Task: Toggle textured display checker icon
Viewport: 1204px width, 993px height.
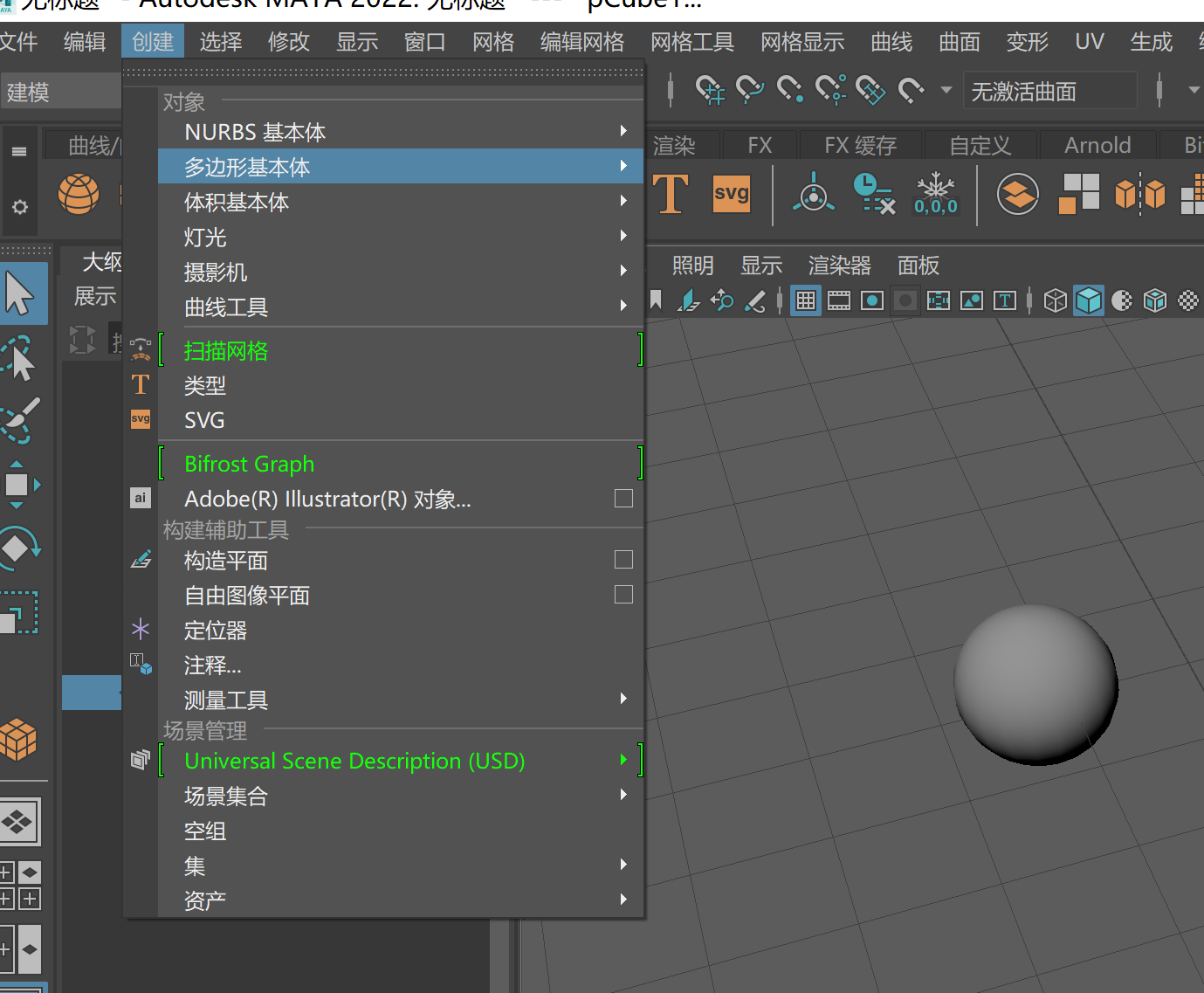Action: click(1188, 301)
